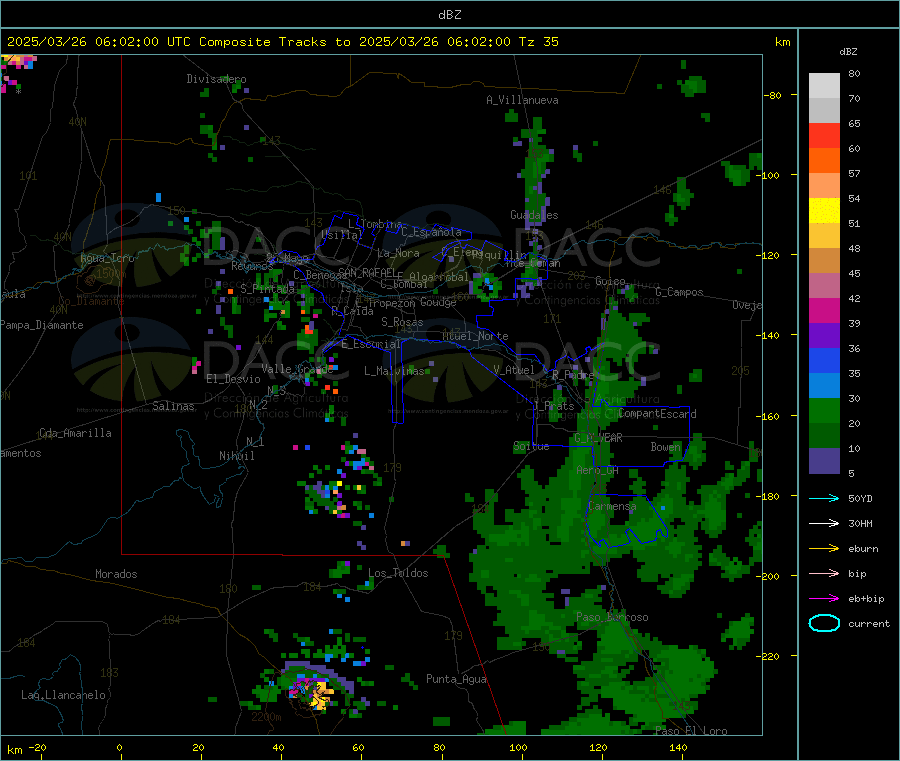This screenshot has height=761, width=900.
Task: Select the bright yellow 51-54 dBZ swatch
Action: click(824, 211)
